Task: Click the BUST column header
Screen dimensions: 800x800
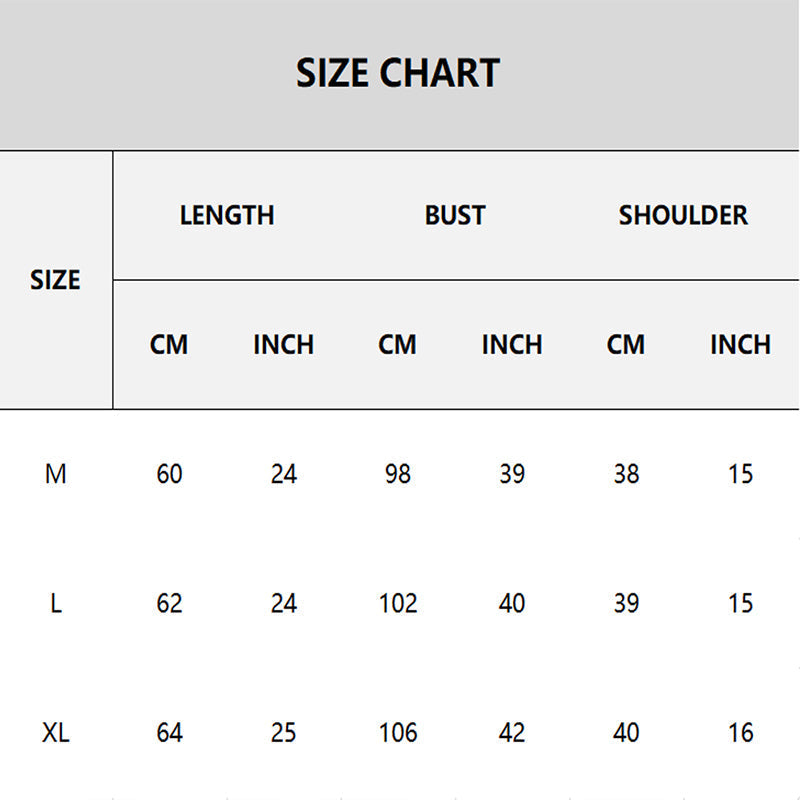Action: coord(455,215)
